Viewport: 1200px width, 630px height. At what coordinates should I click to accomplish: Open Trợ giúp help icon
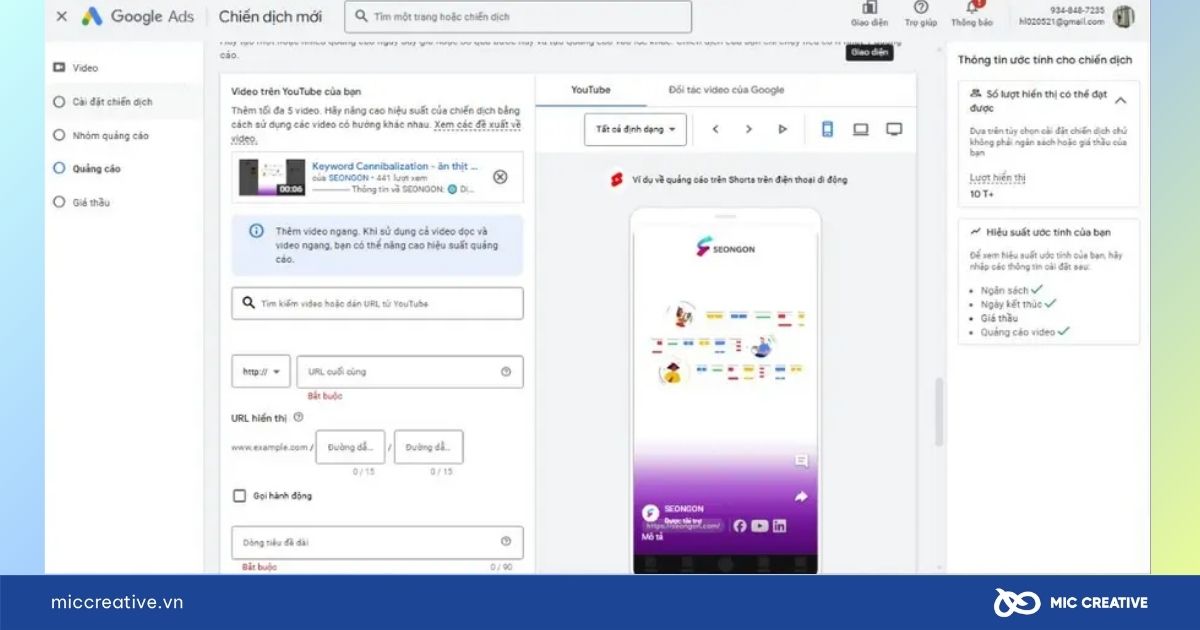tap(920, 16)
